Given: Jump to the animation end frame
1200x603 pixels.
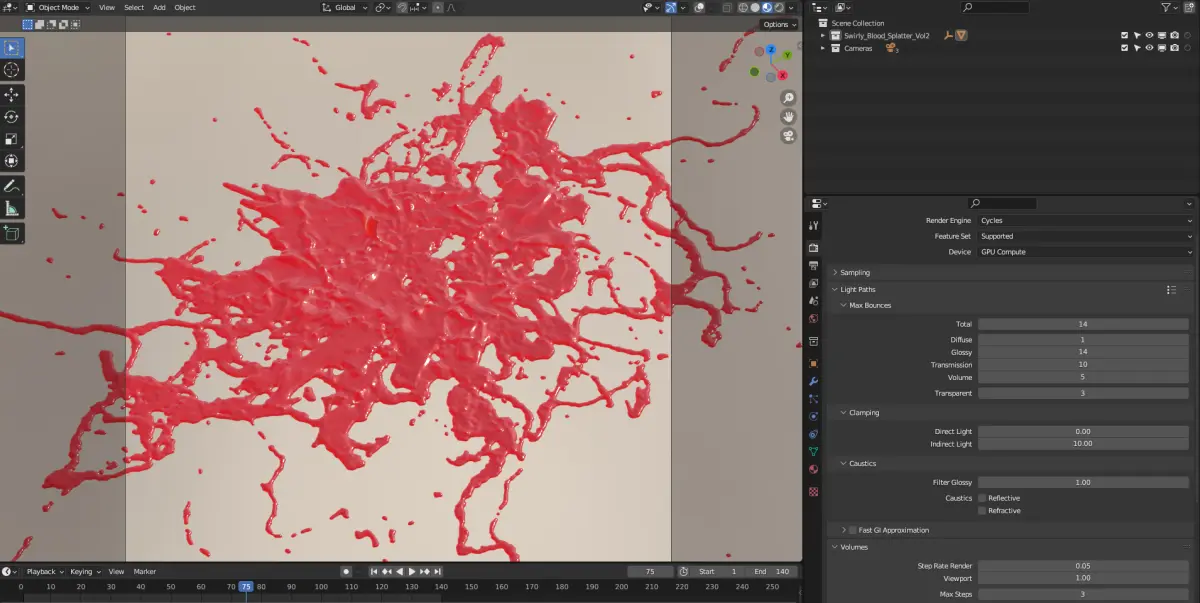Looking at the screenshot, I should point(437,571).
